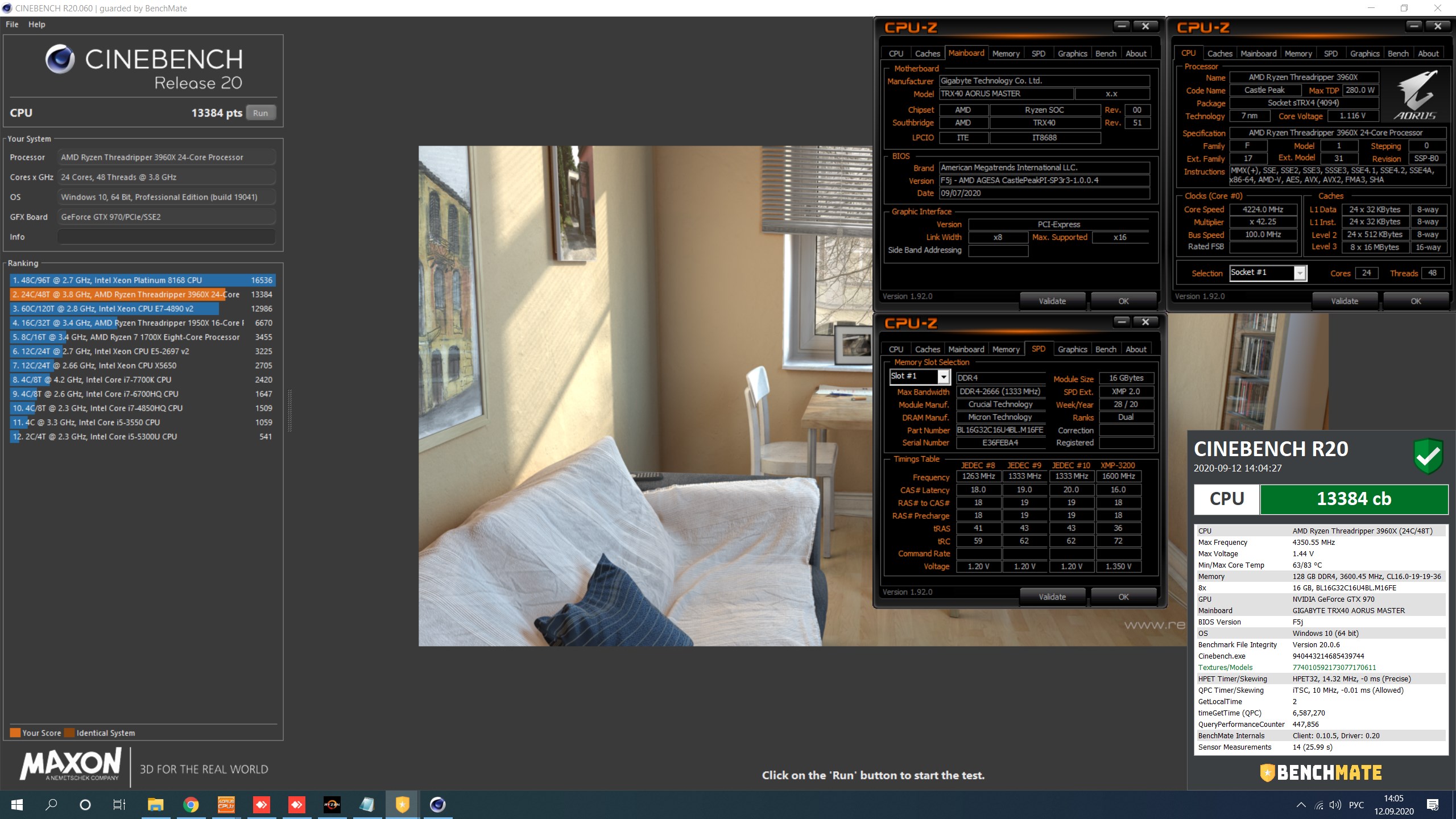
Task: Open the Cinebench Help menu
Action: [x=36, y=24]
